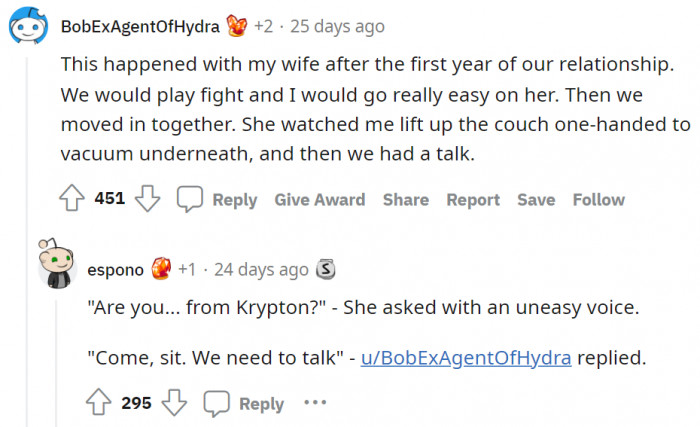
Task: Click the award badge next to espono
Action: point(161,269)
